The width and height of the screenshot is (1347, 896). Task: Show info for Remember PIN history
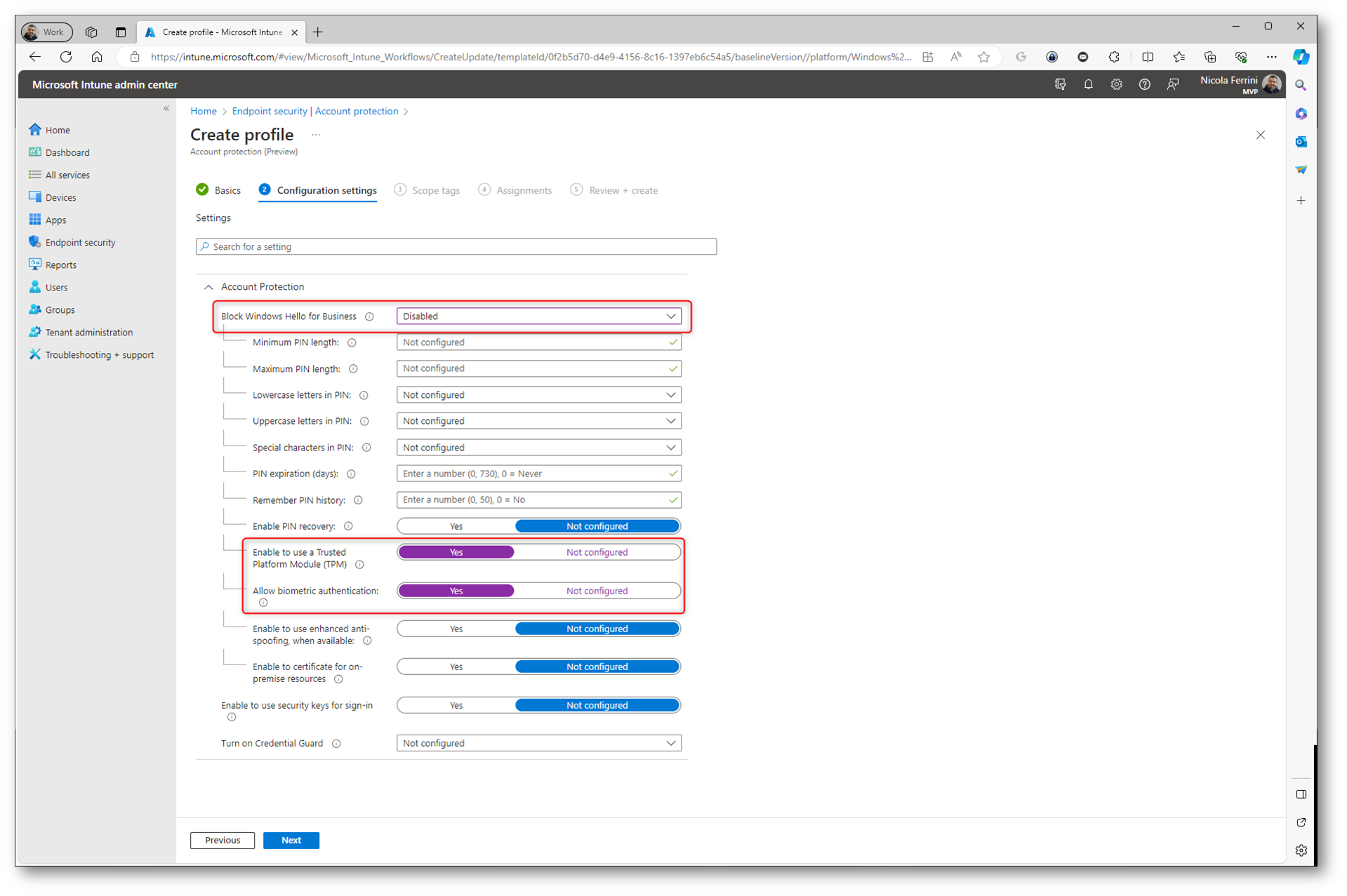tap(358, 500)
